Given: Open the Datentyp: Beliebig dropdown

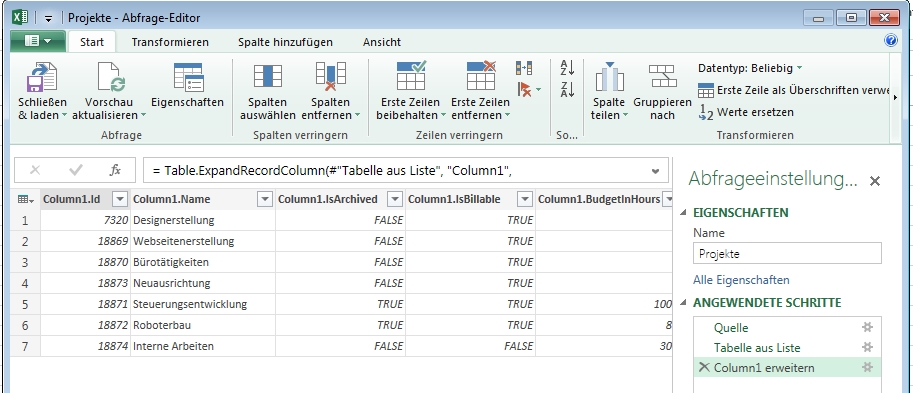Looking at the screenshot, I should tap(750, 68).
